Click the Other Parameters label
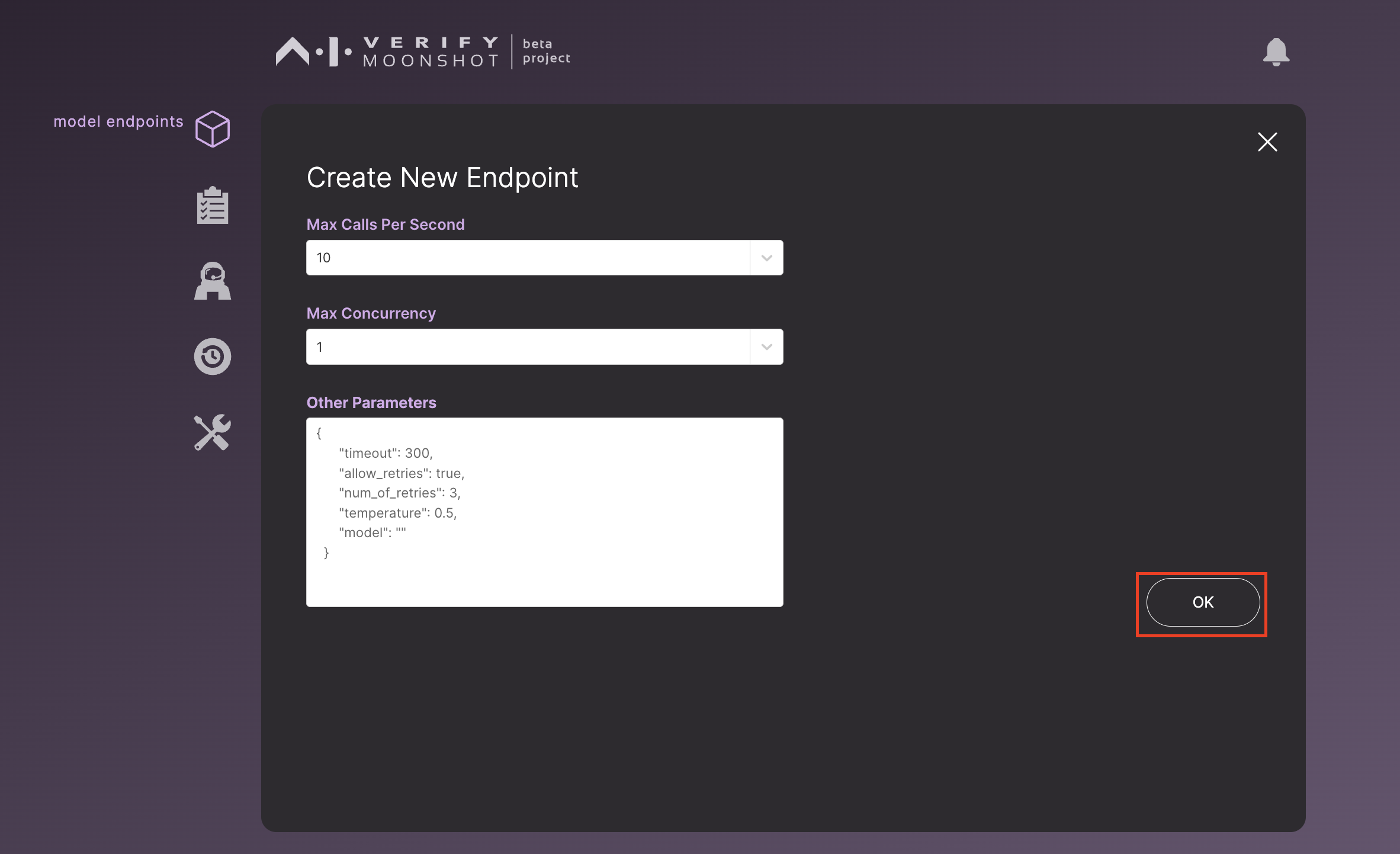1400x854 pixels. click(x=371, y=403)
